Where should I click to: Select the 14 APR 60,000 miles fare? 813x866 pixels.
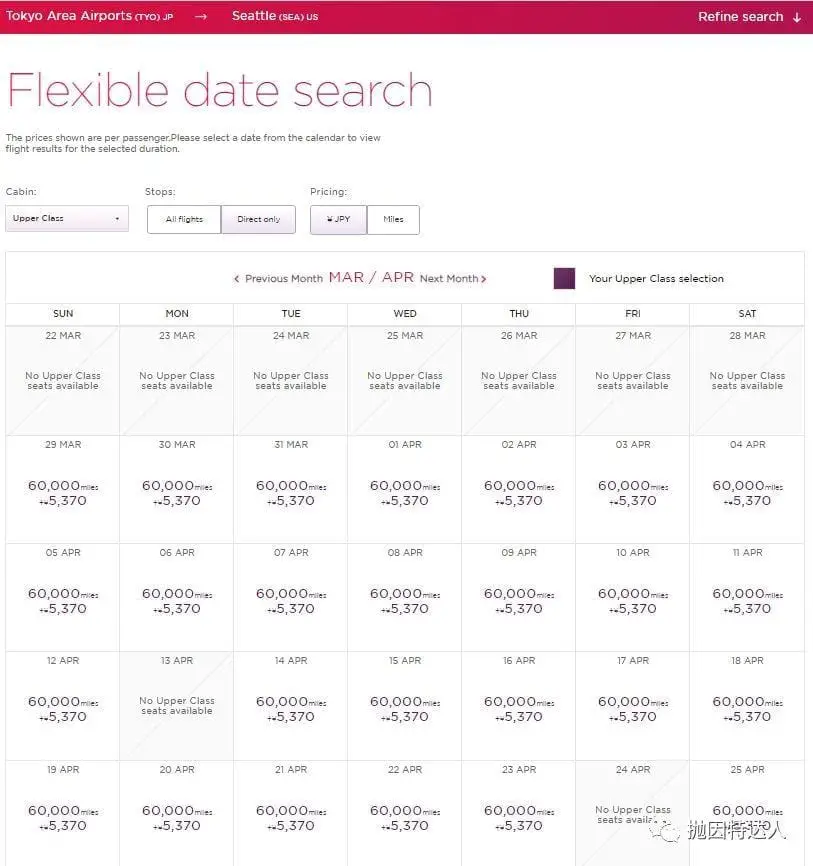(x=291, y=706)
